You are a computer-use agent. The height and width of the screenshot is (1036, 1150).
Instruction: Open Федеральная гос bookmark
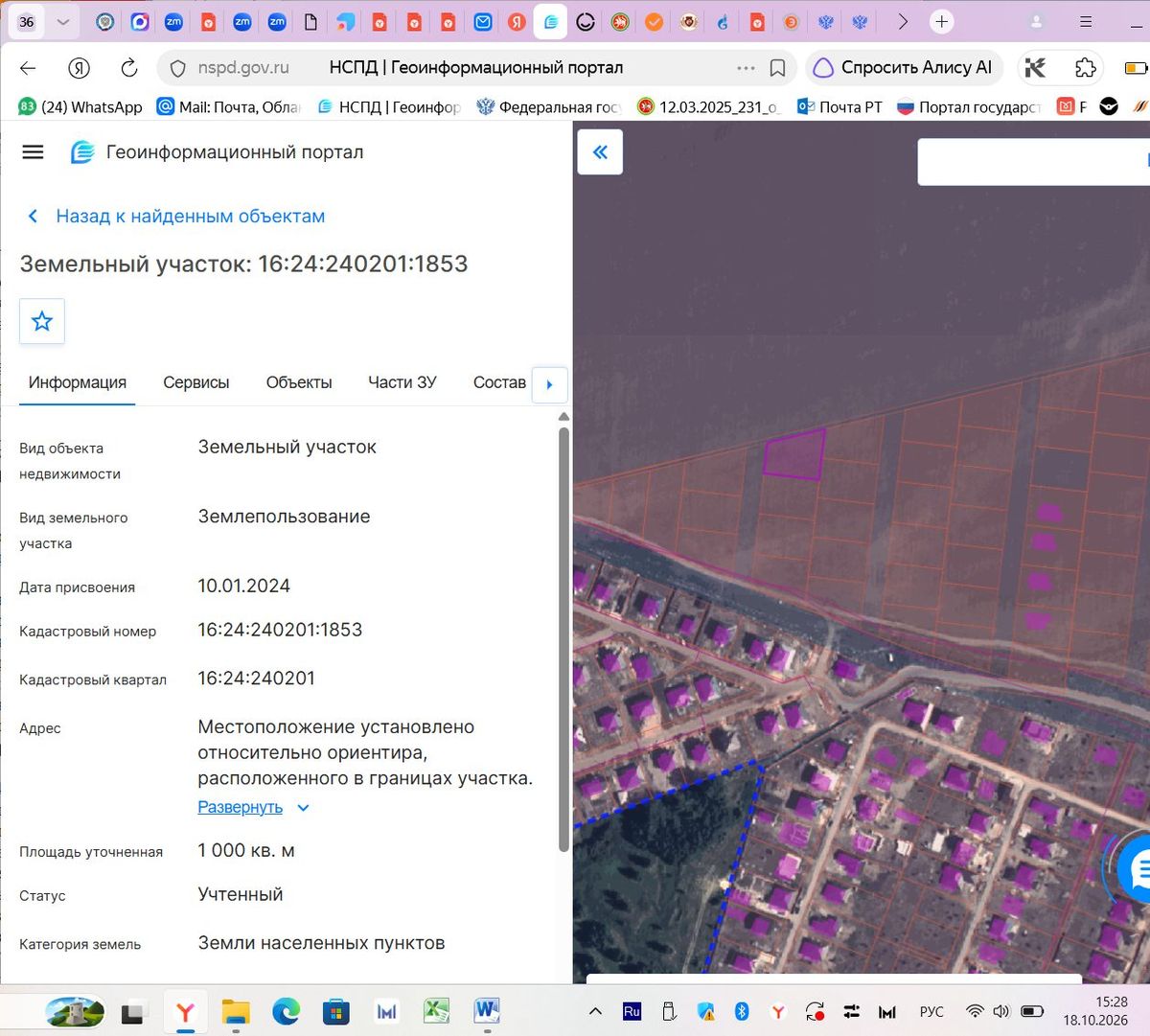(549, 106)
